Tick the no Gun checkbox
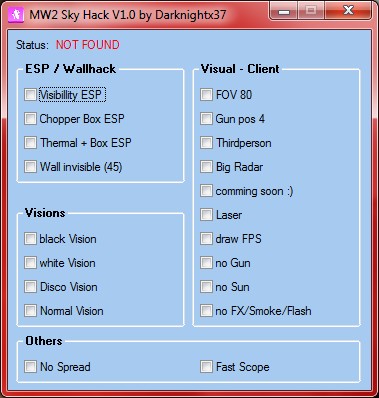Viewport: 379px width, 398px height. pyautogui.click(x=206, y=263)
